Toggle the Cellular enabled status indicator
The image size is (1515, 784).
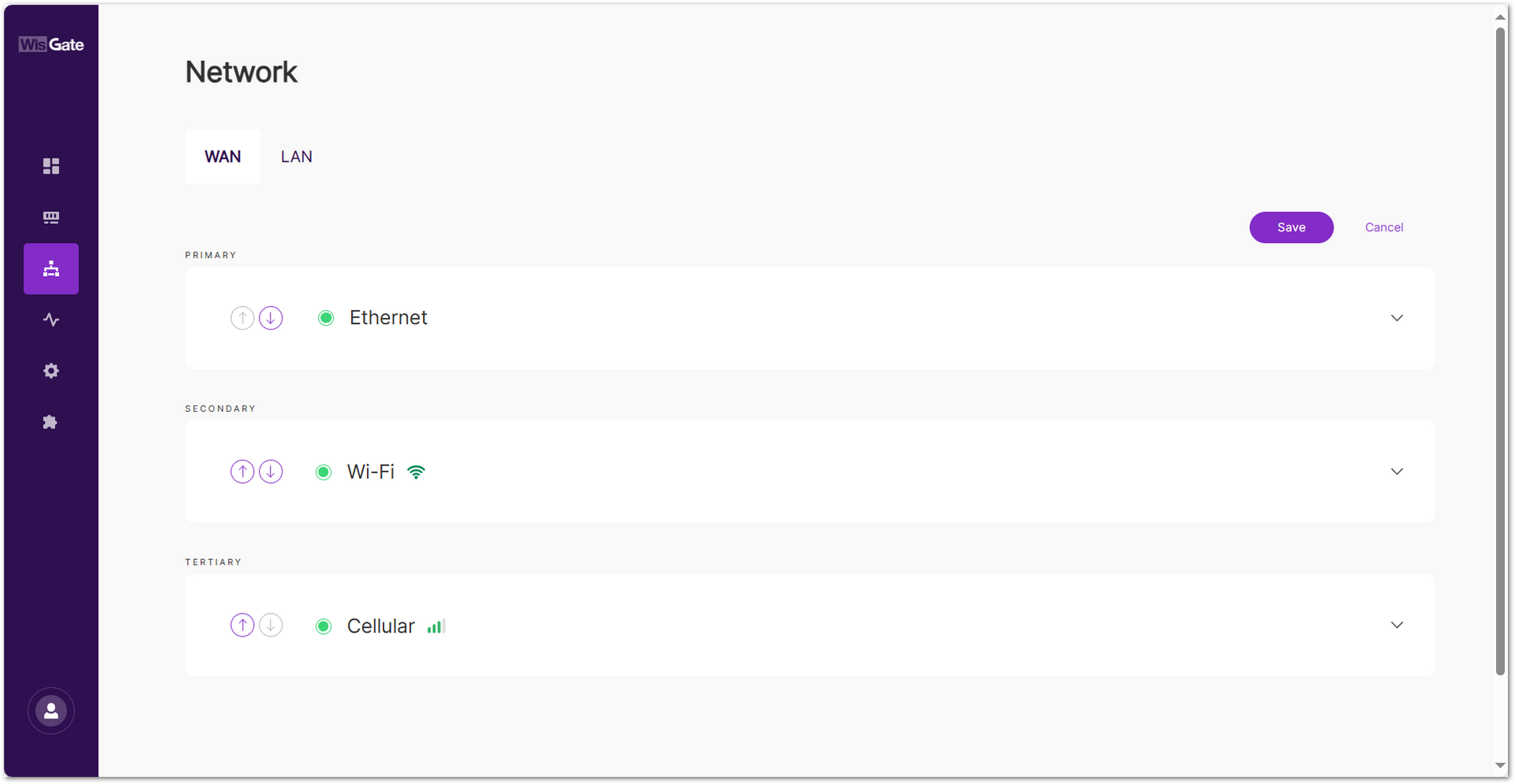(324, 626)
